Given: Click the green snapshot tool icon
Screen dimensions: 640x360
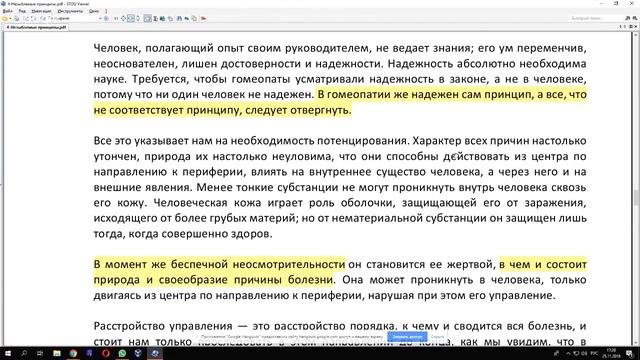Looking at the screenshot, I should tap(162, 18).
